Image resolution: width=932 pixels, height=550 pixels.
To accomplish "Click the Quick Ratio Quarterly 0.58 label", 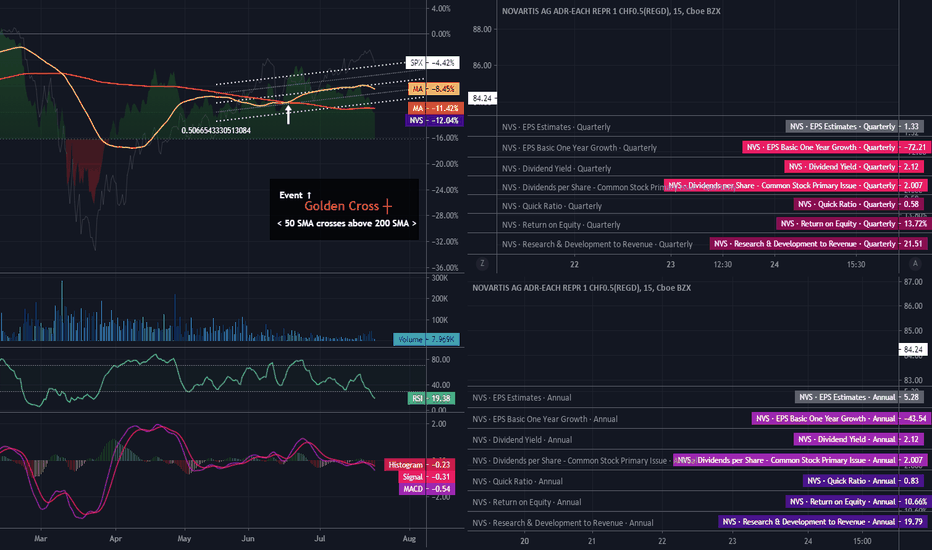I will 859,204.
